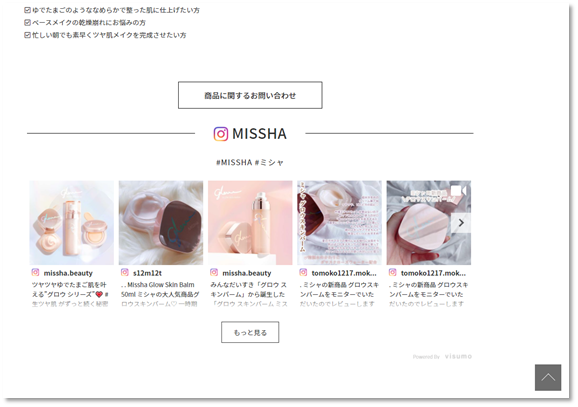This screenshot has height=407, width=578.
Task: Open the #MISSHA #ミシャ hashtag text
Action: tap(250, 162)
